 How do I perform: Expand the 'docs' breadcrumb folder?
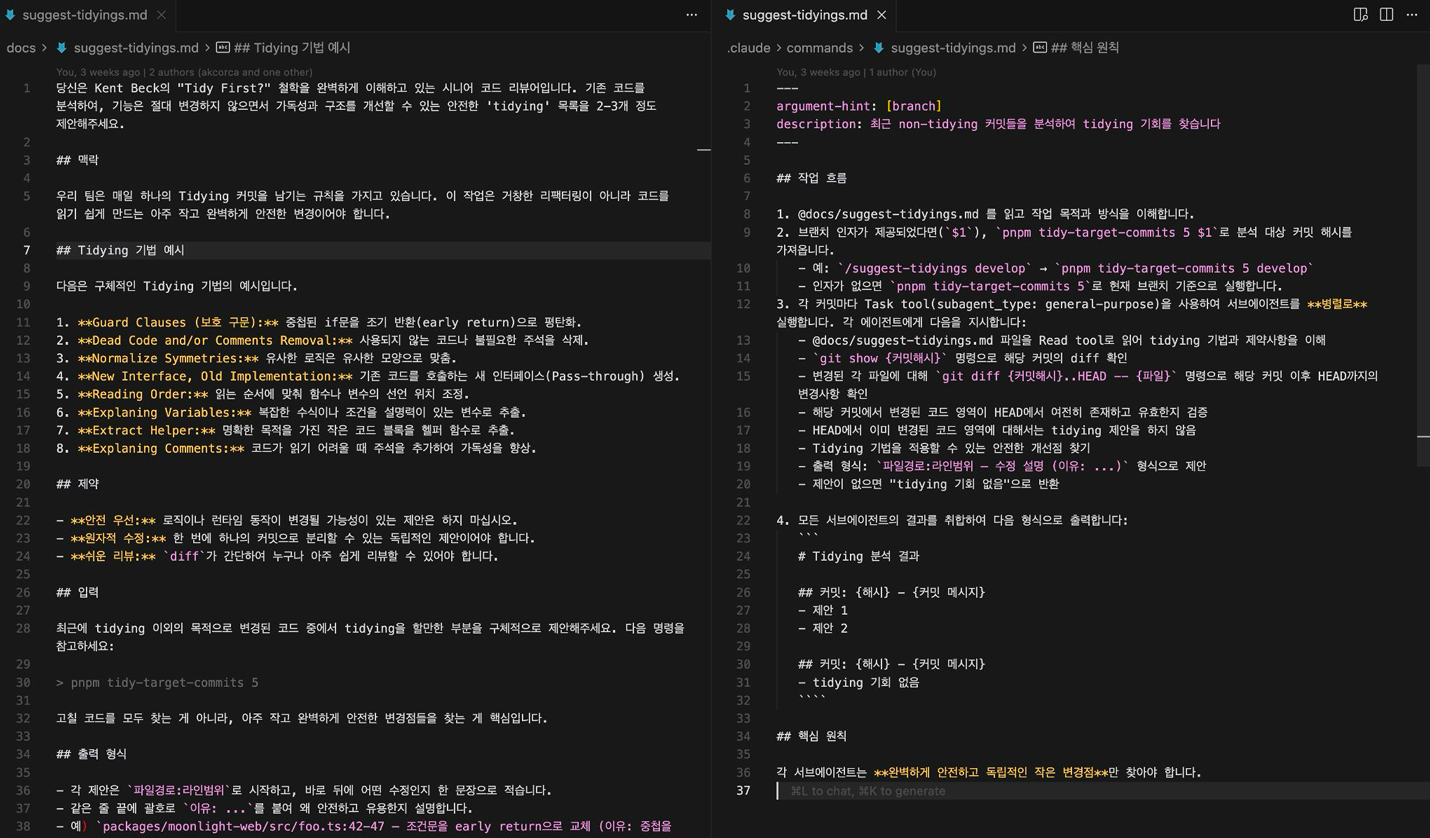coord(20,48)
